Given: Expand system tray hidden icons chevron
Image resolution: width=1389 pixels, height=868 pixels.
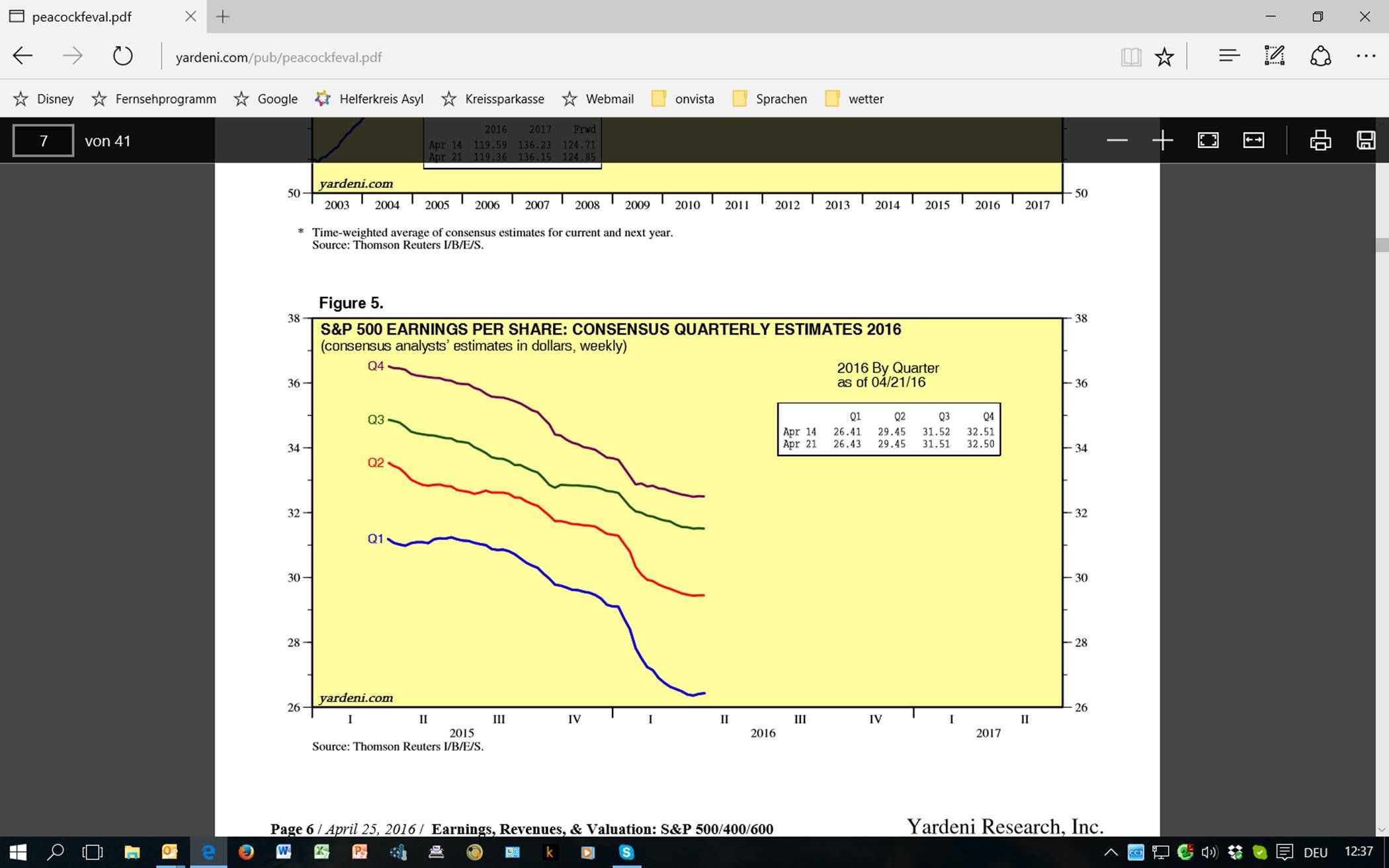Looking at the screenshot, I should pyautogui.click(x=1111, y=852).
